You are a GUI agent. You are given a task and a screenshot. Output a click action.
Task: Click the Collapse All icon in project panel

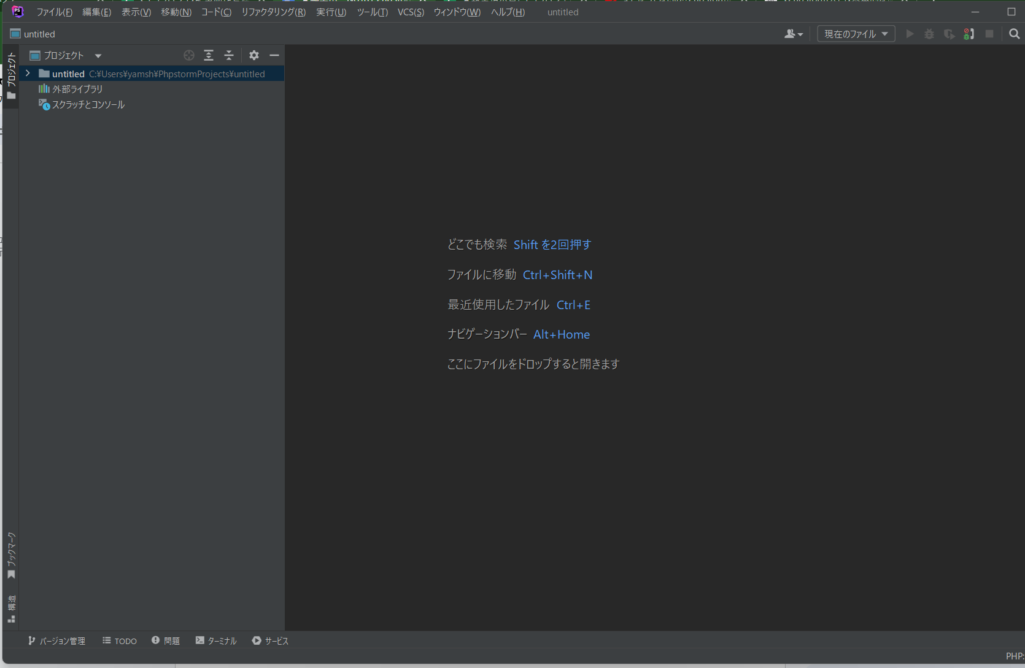pos(229,56)
